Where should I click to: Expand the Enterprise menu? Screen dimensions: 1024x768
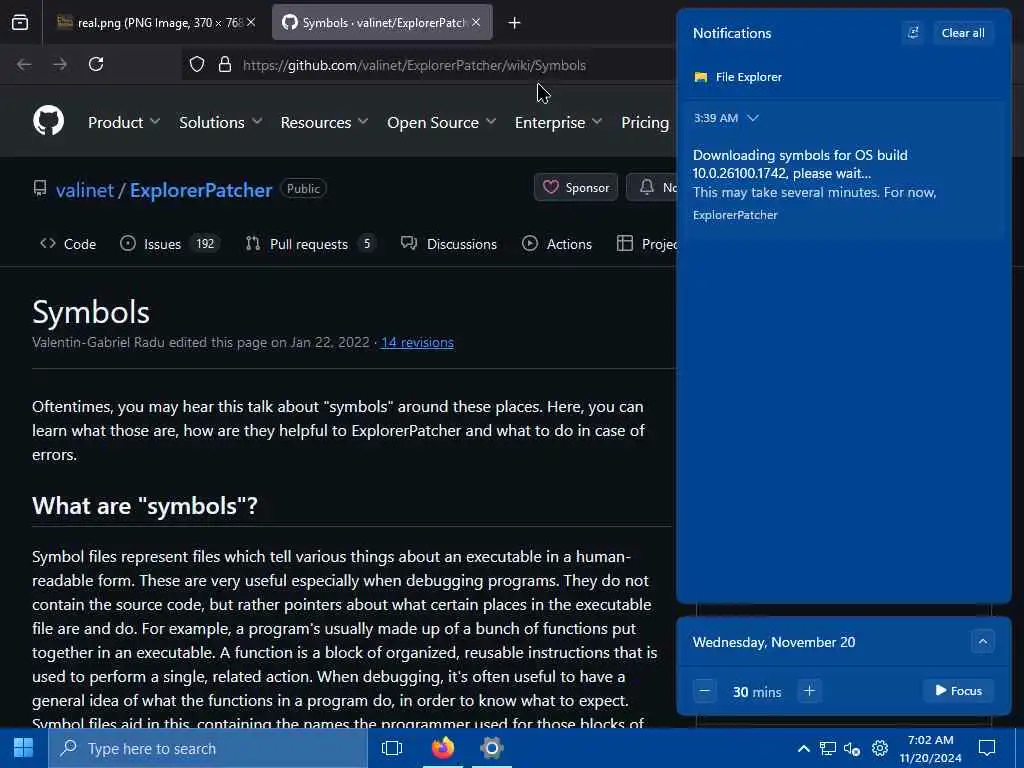558,122
